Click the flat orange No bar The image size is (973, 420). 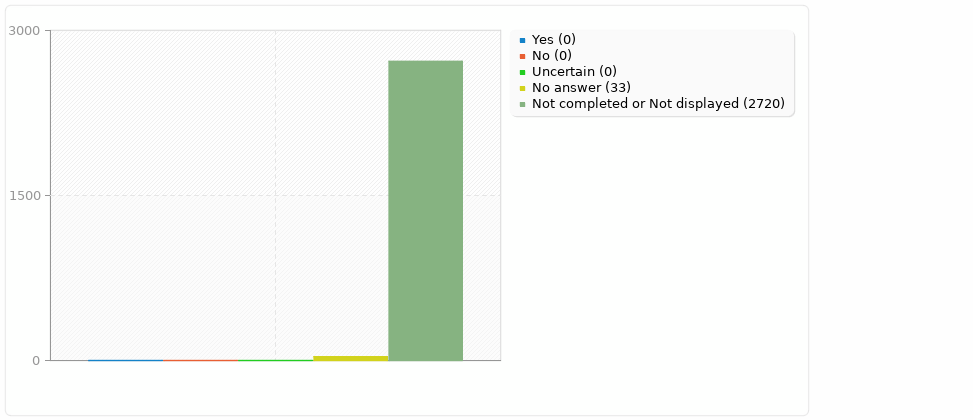point(200,360)
